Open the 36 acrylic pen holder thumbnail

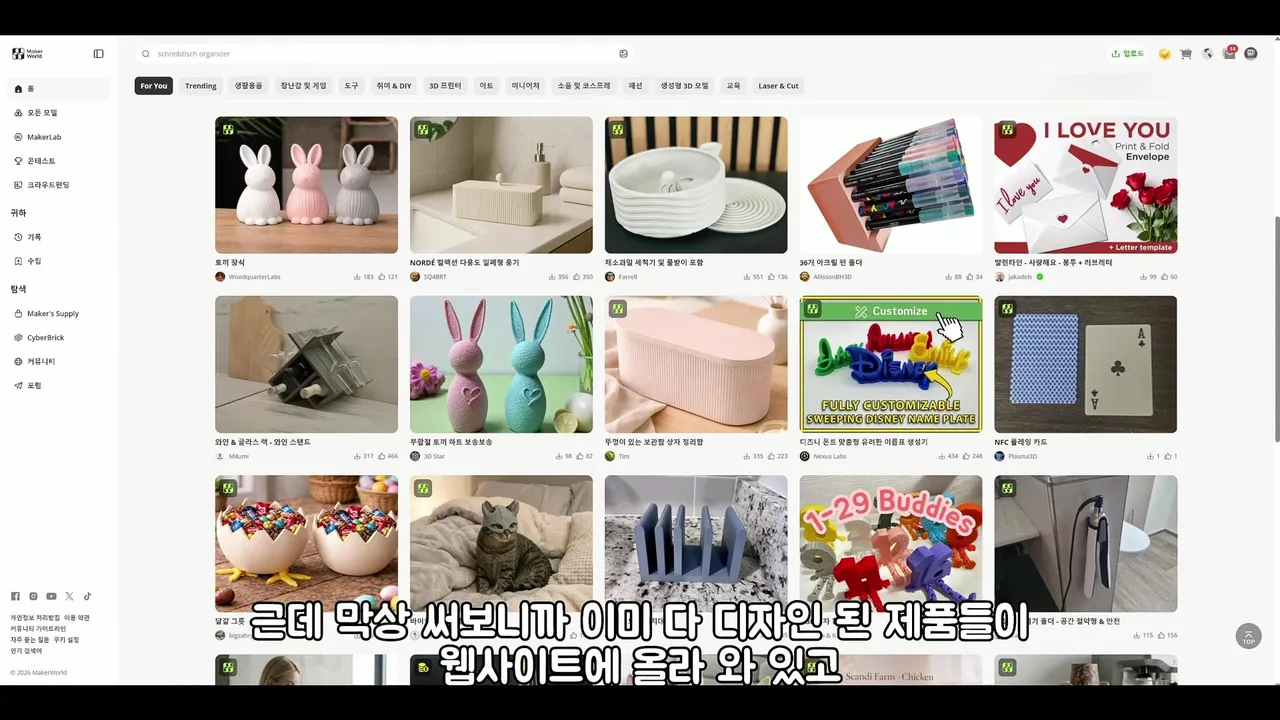[891, 185]
